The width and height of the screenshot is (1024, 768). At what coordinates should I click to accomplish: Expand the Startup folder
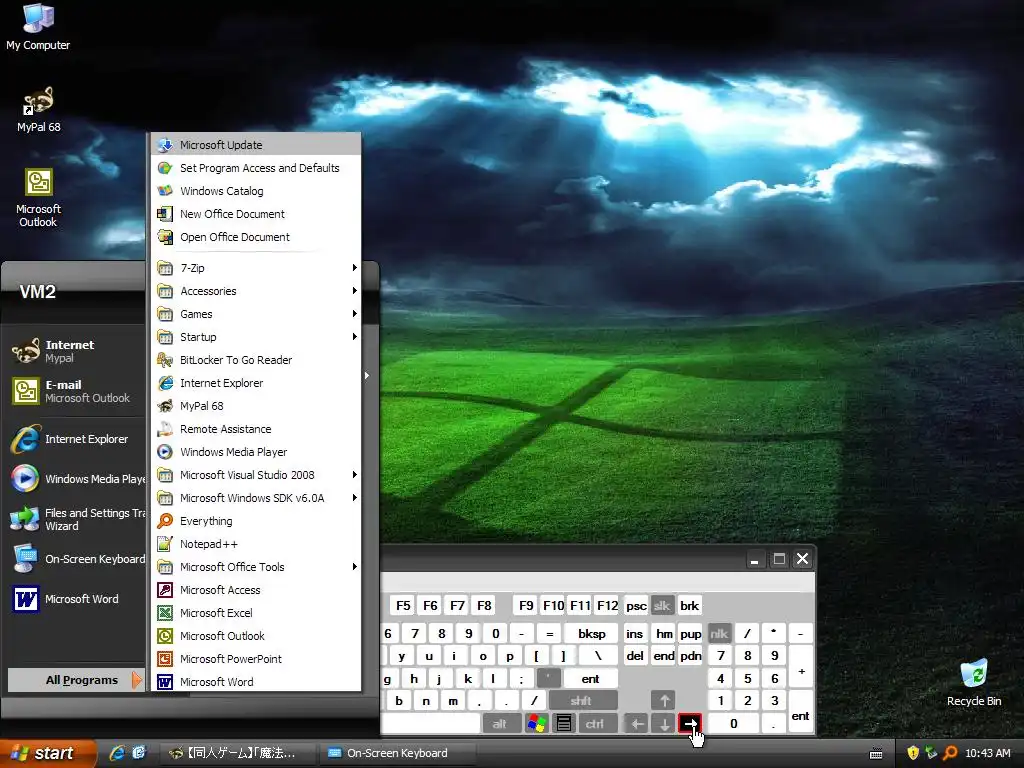pyautogui.click(x=256, y=337)
